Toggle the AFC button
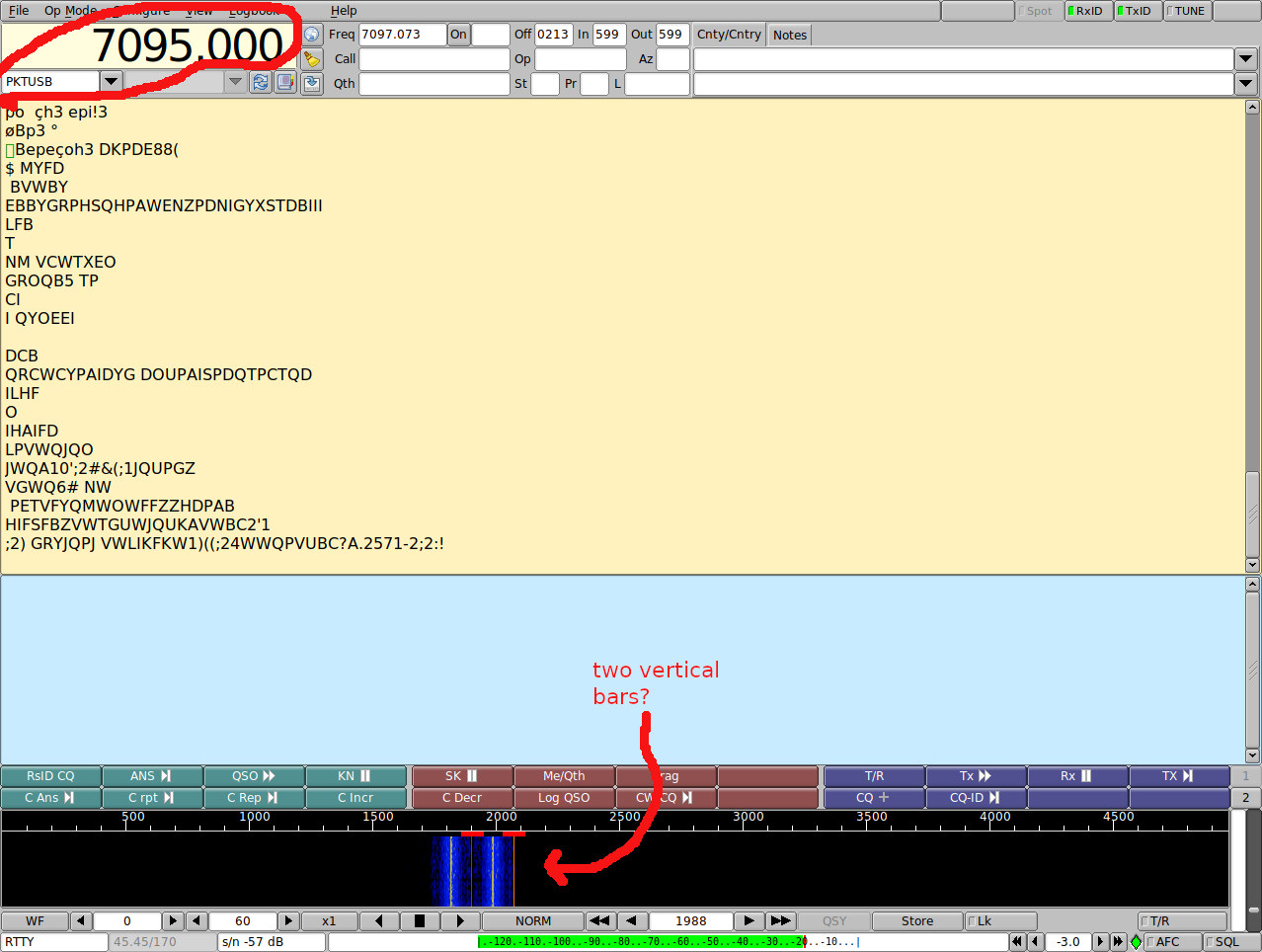The height and width of the screenshot is (952, 1262). (1172, 942)
